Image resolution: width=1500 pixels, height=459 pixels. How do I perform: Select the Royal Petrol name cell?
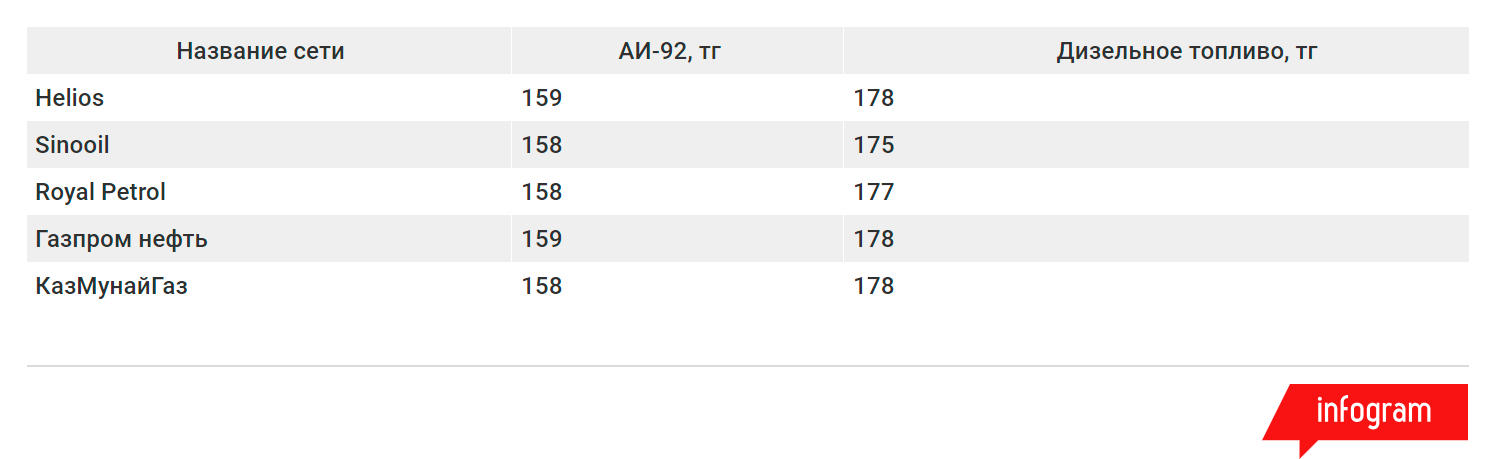[x=101, y=192]
